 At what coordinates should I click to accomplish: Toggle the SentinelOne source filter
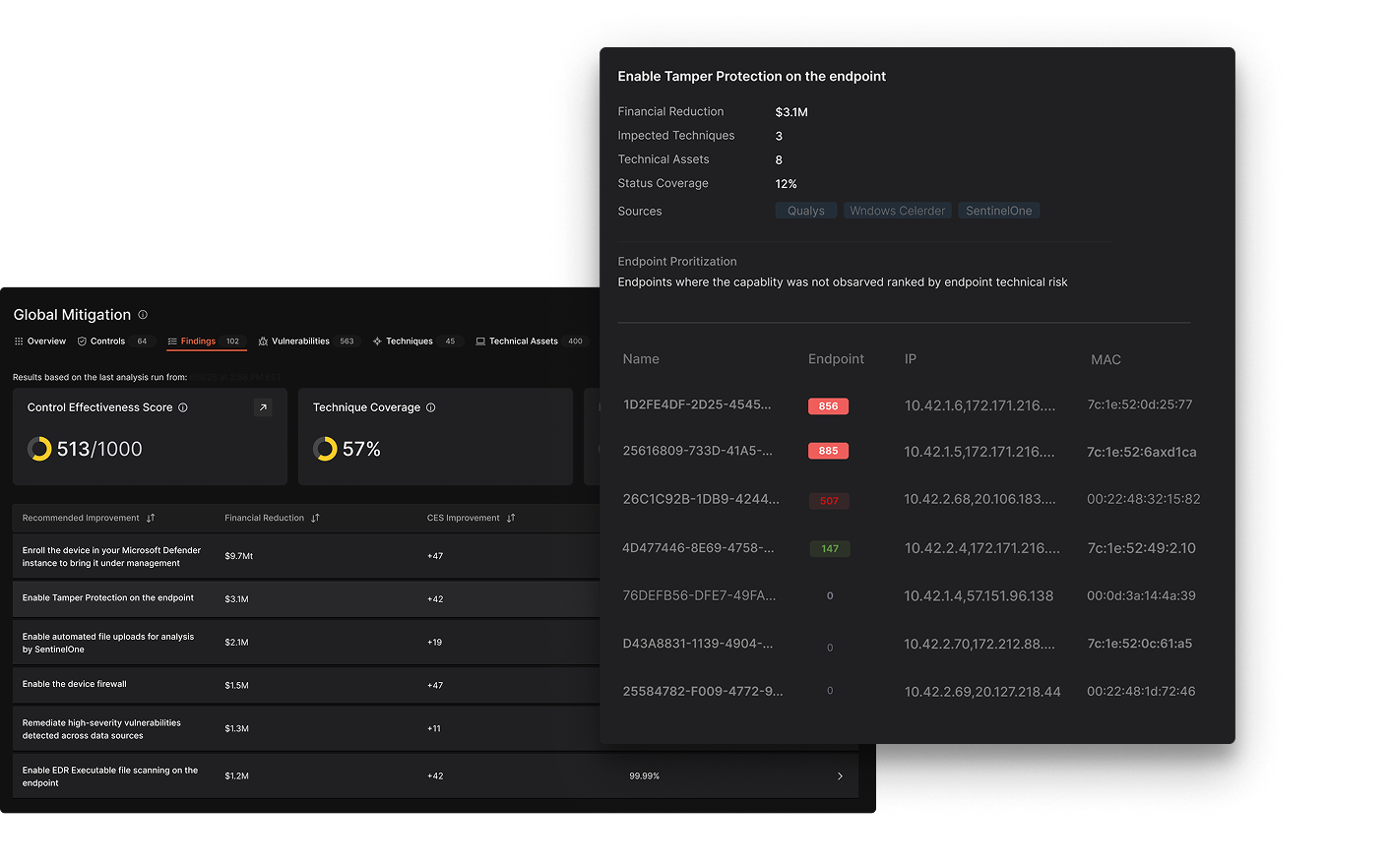point(998,210)
